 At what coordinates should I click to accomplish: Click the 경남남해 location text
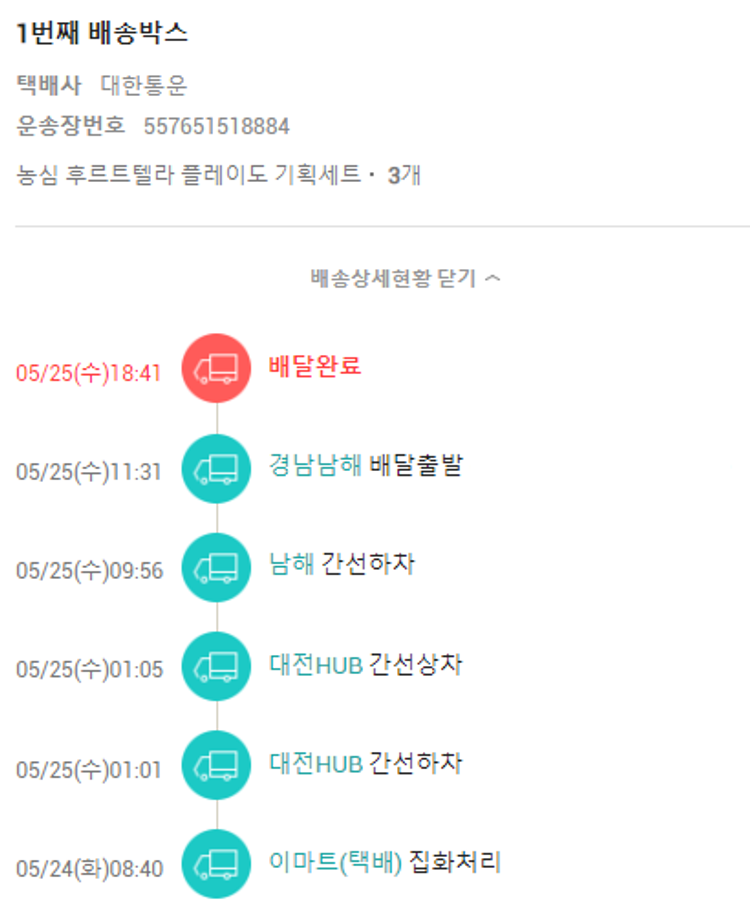(x=315, y=465)
